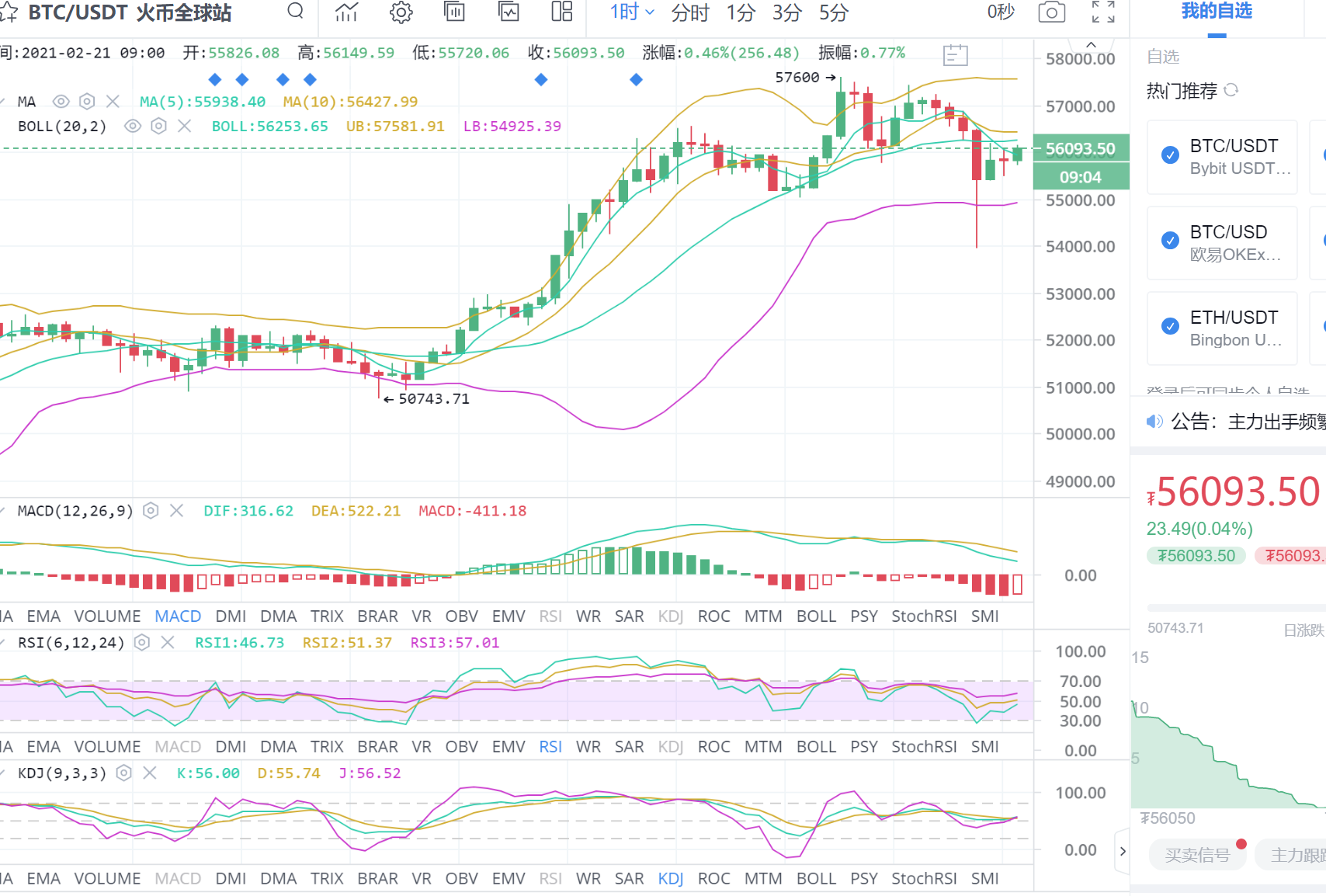Uncheck the BTC/USDT Bybit watchlist item
Image resolution: width=1326 pixels, height=896 pixels.
pos(1169,155)
